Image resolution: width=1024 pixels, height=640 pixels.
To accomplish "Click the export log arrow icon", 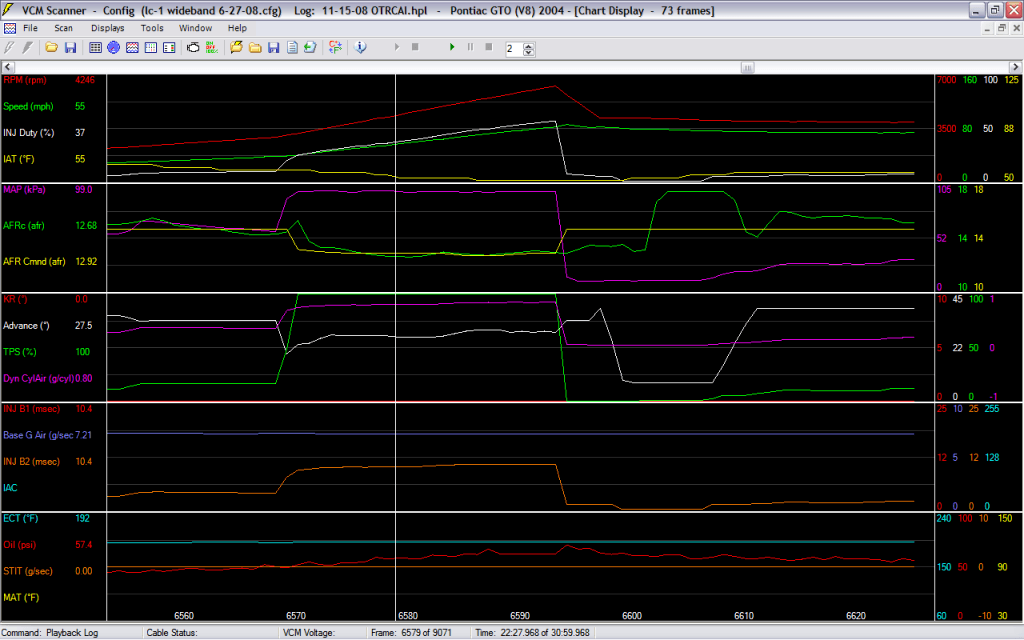I will click(x=310, y=48).
